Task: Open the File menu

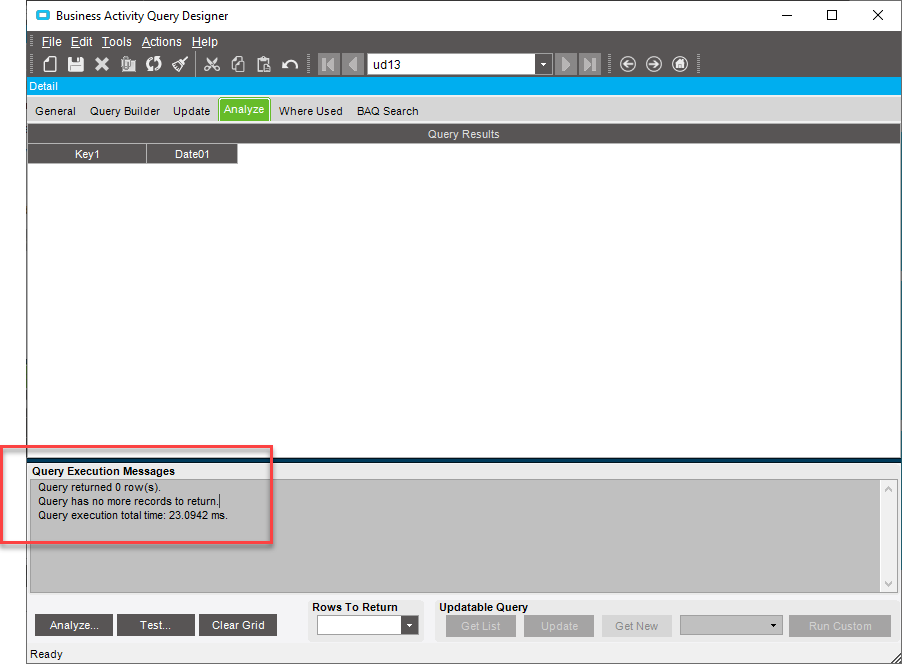Action: tap(51, 41)
